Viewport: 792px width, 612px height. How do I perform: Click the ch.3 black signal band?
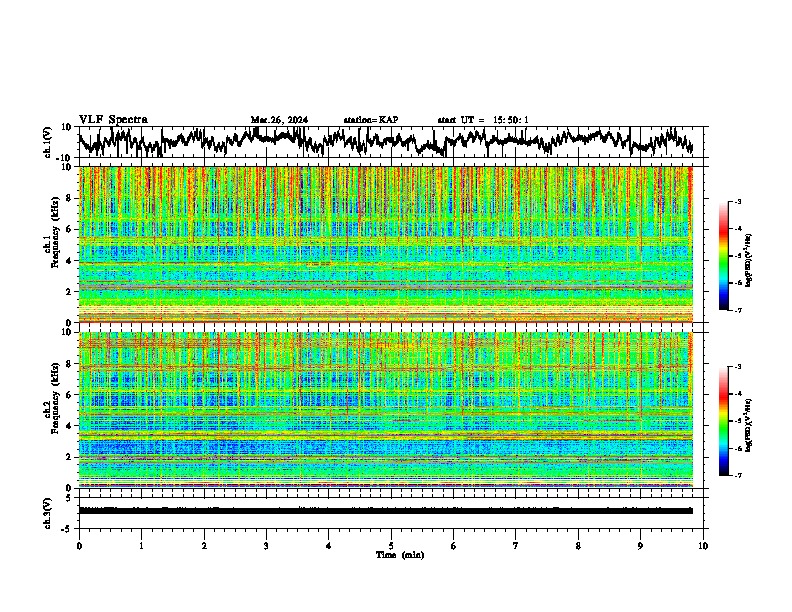(386, 511)
